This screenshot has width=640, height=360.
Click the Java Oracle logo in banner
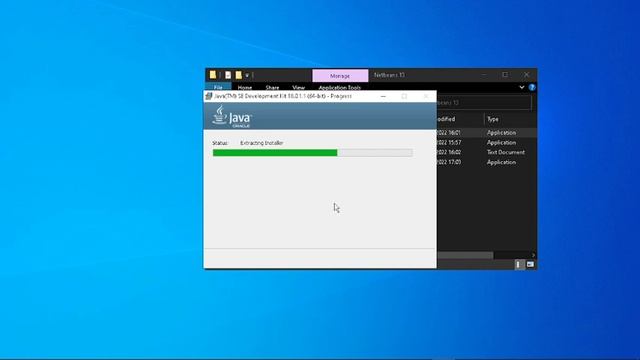[231, 117]
